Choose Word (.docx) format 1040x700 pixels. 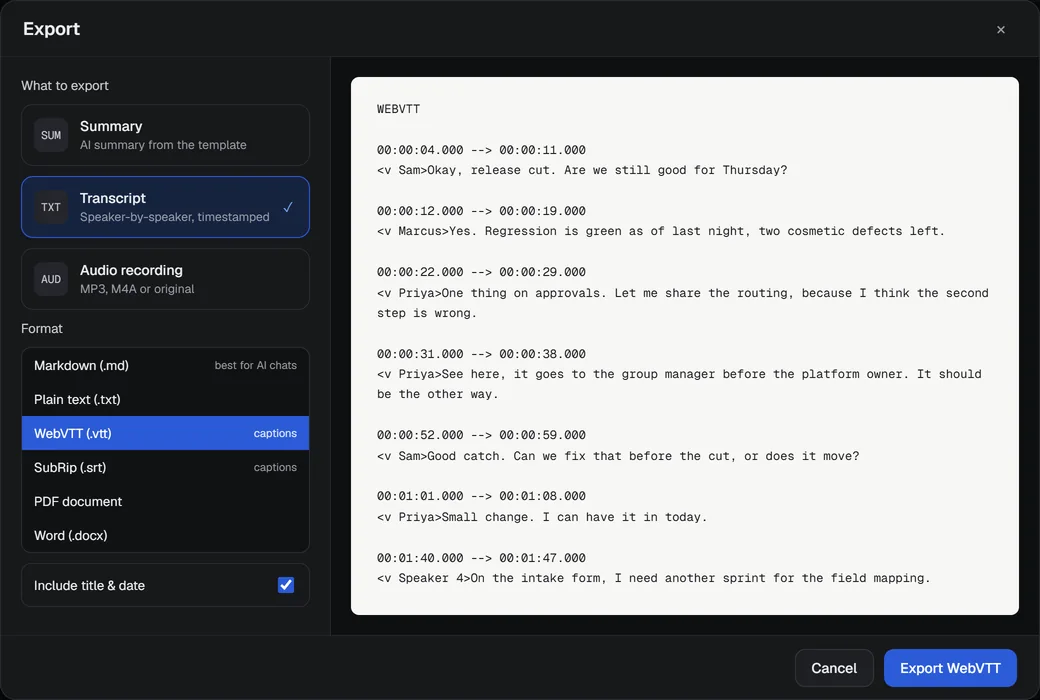pyautogui.click(x=165, y=535)
